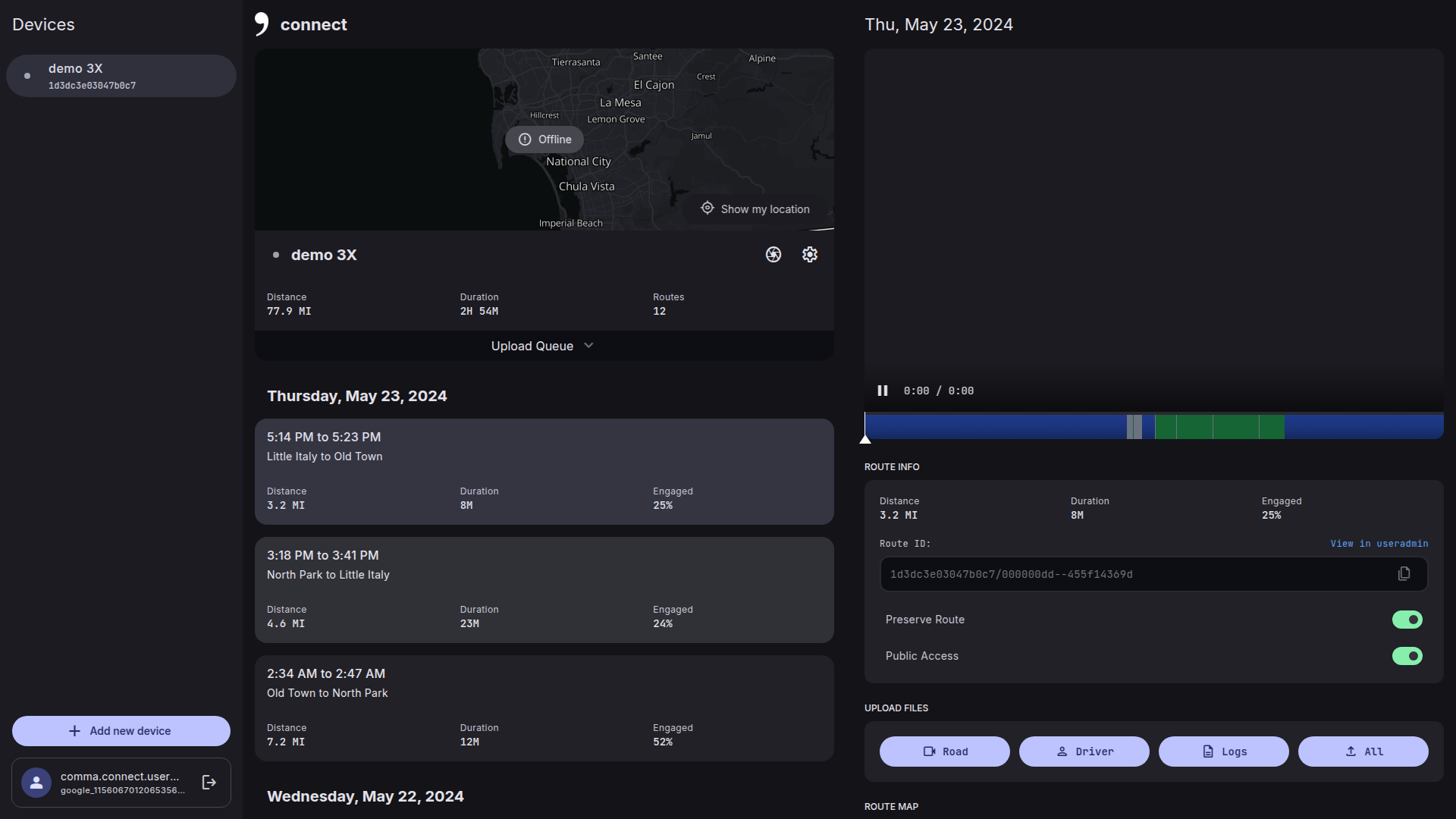Select the demo 3X device in the sidebar

point(121,76)
